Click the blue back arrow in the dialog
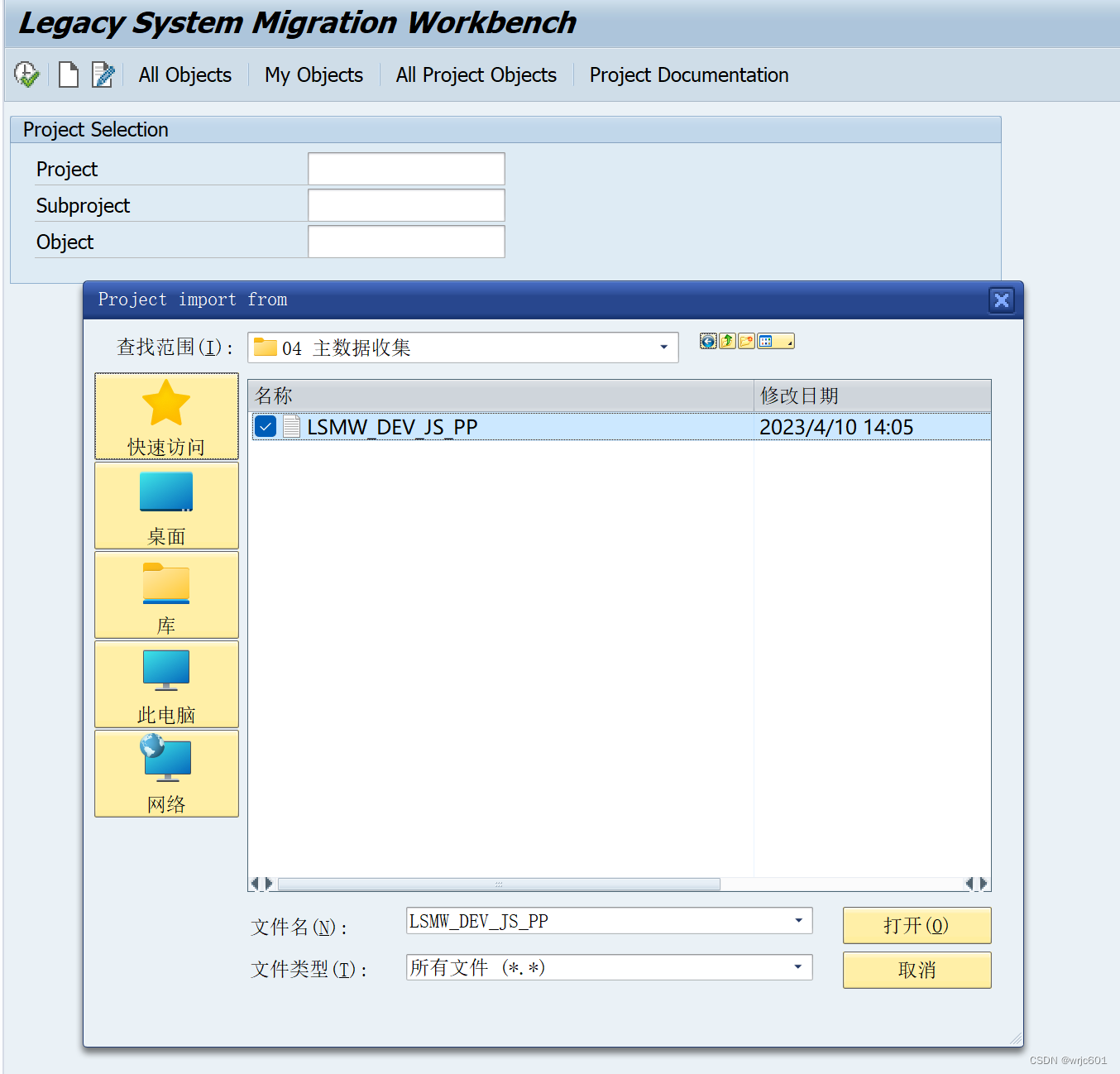Image resolution: width=1120 pixels, height=1074 pixels. (707, 341)
